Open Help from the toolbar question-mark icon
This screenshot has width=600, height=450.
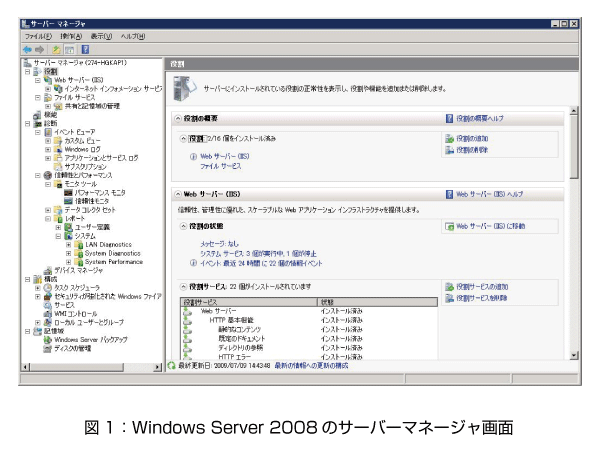click(x=85, y=49)
